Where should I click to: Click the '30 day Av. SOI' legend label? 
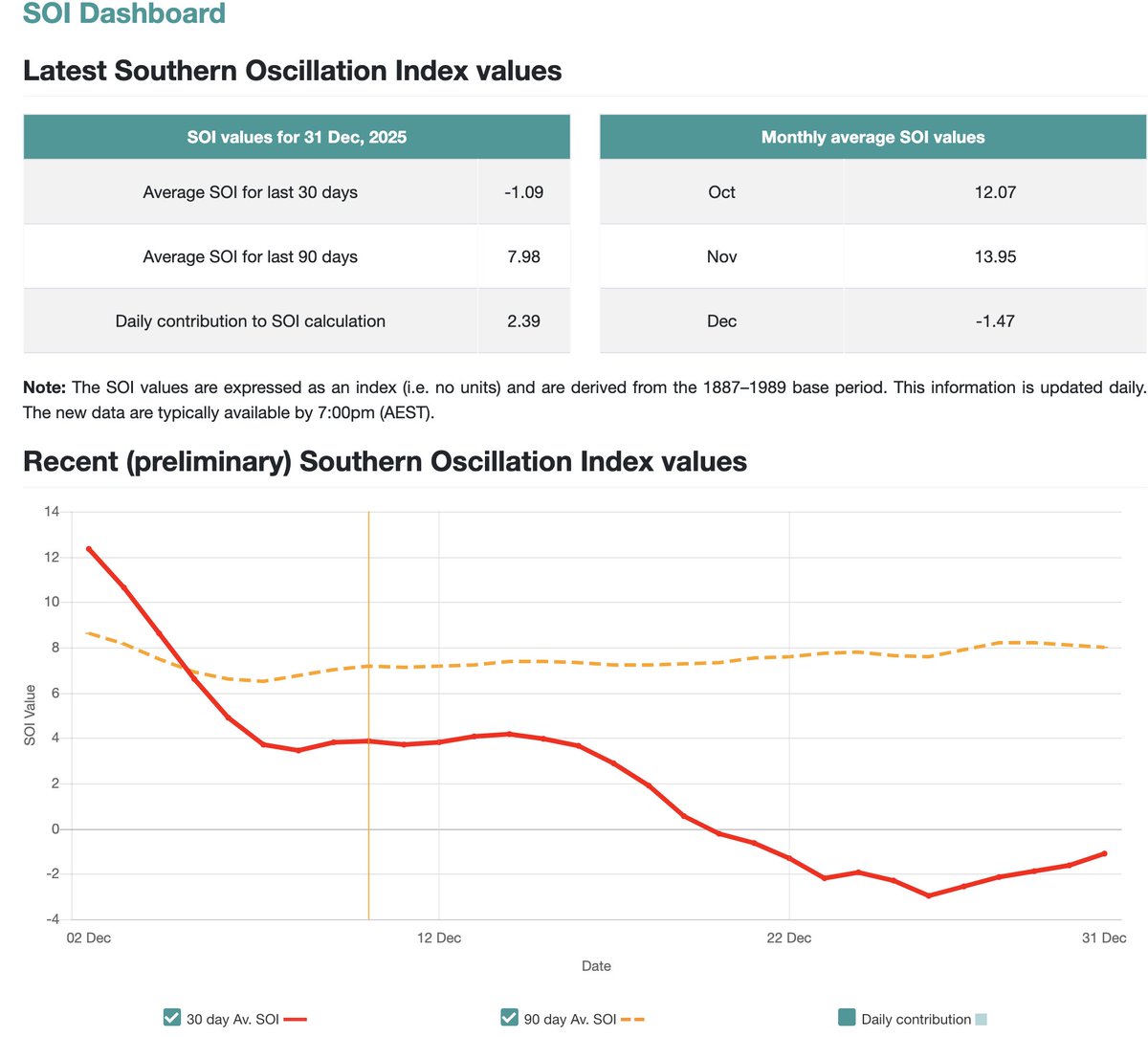[232, 1019]
